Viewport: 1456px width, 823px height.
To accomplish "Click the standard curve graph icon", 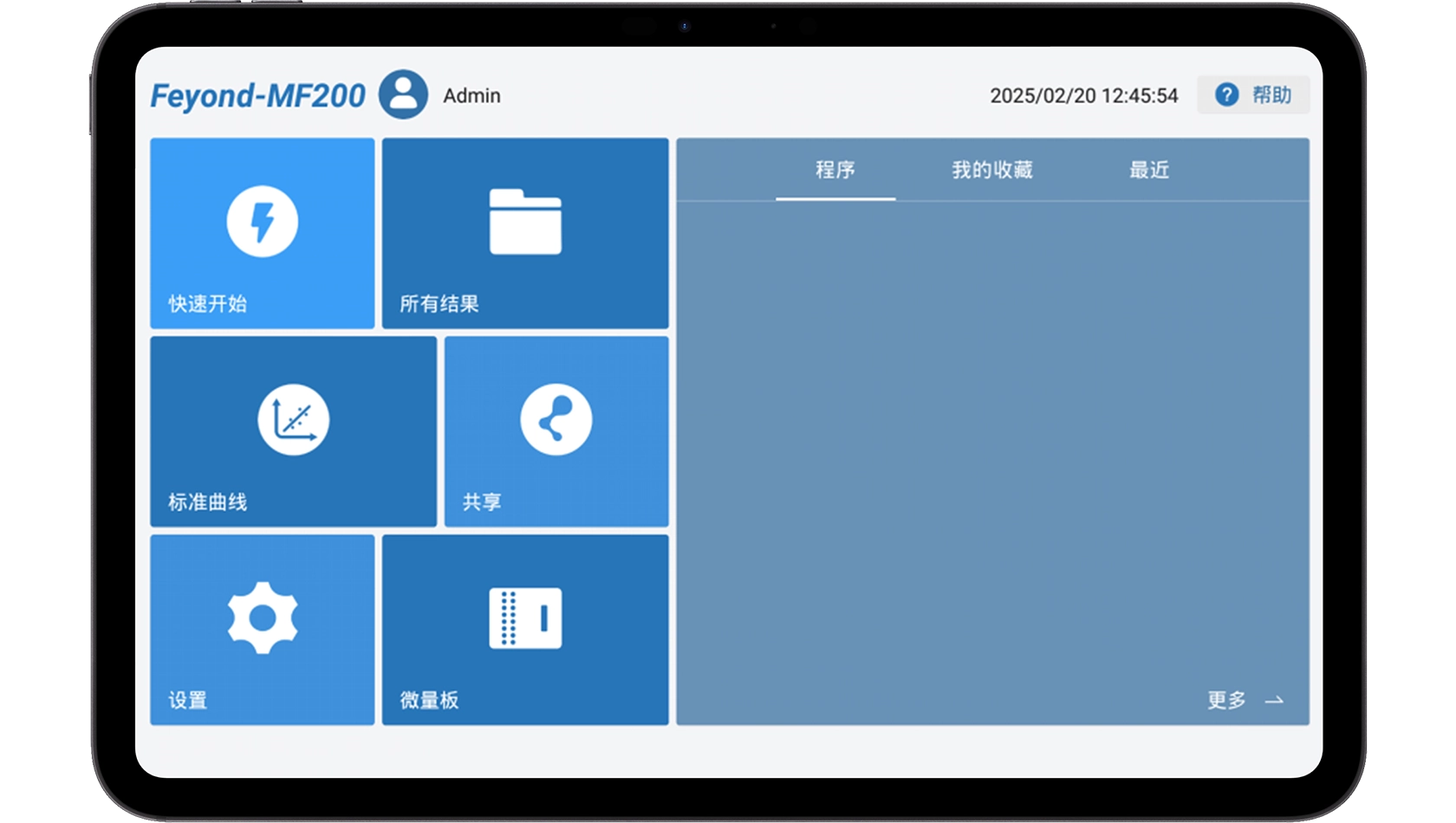I will [x=293, y=420].
